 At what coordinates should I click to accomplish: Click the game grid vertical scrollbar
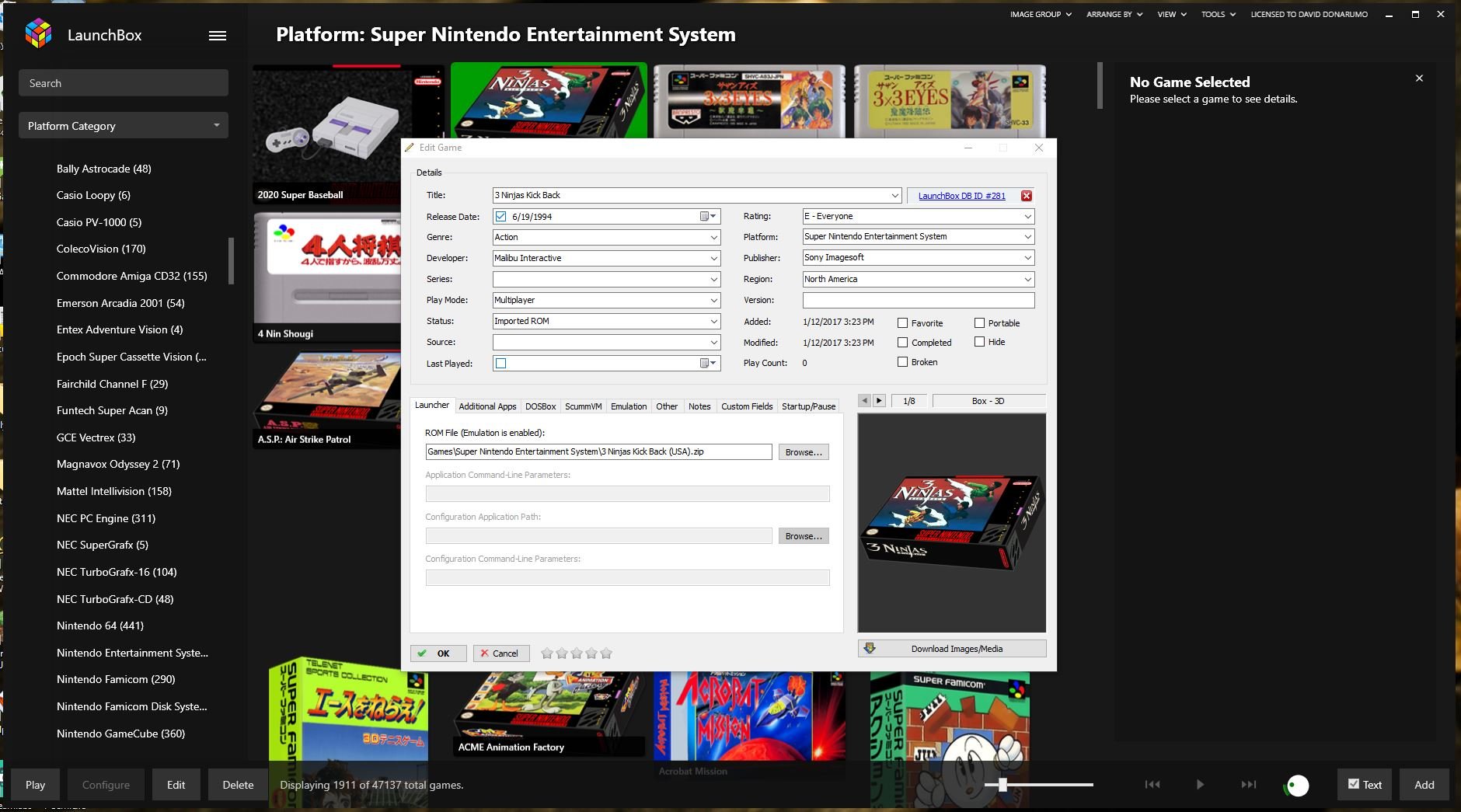pos(1100,85)
